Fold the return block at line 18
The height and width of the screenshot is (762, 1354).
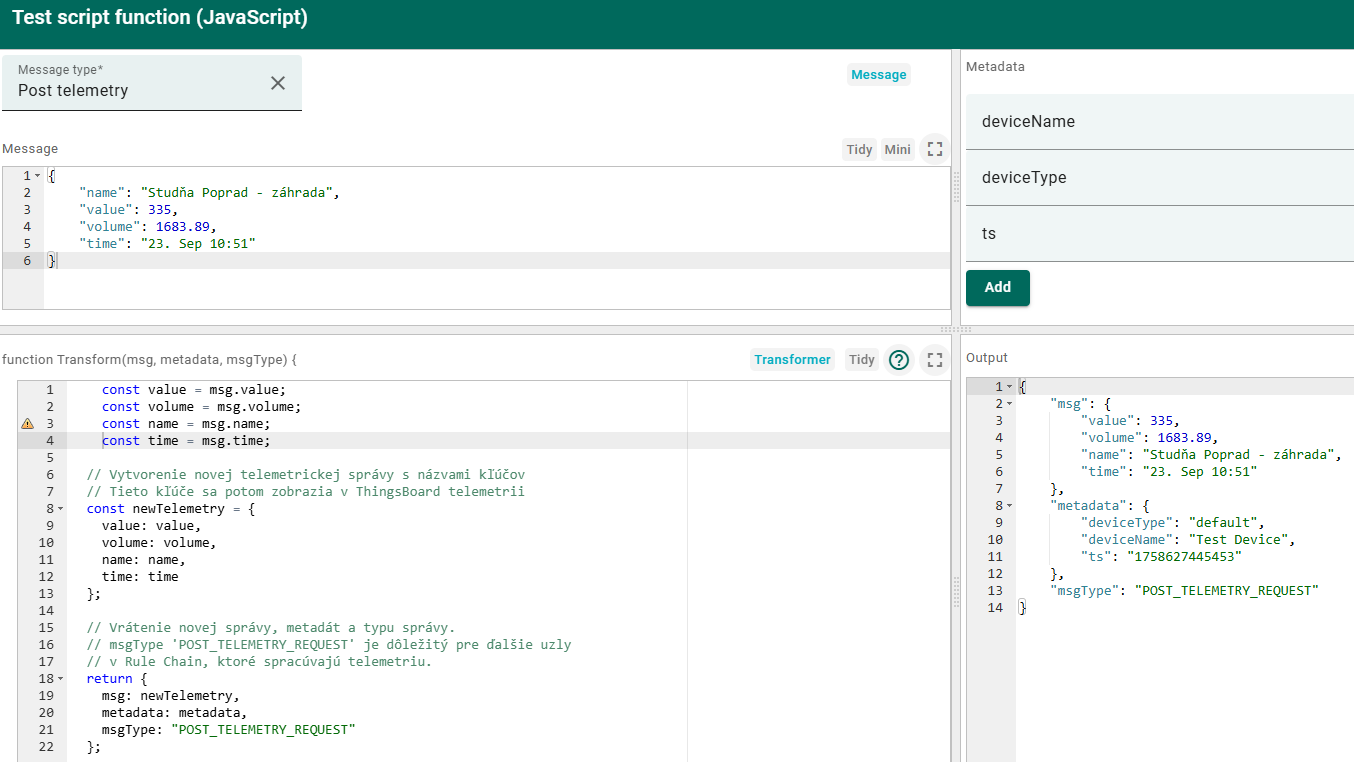pos(60,679)
